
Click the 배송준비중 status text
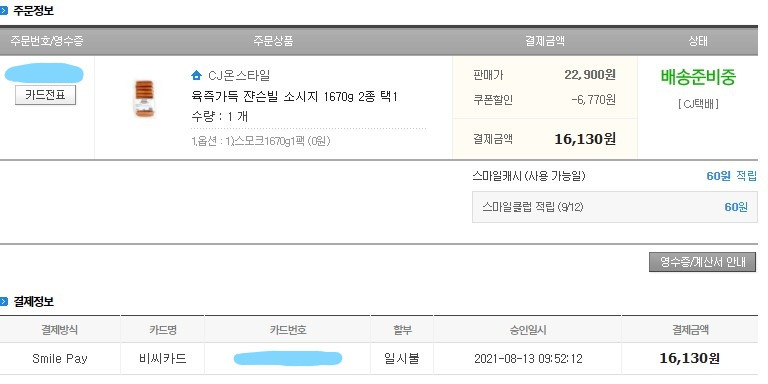pyautogui.click(x=698, y=77)
